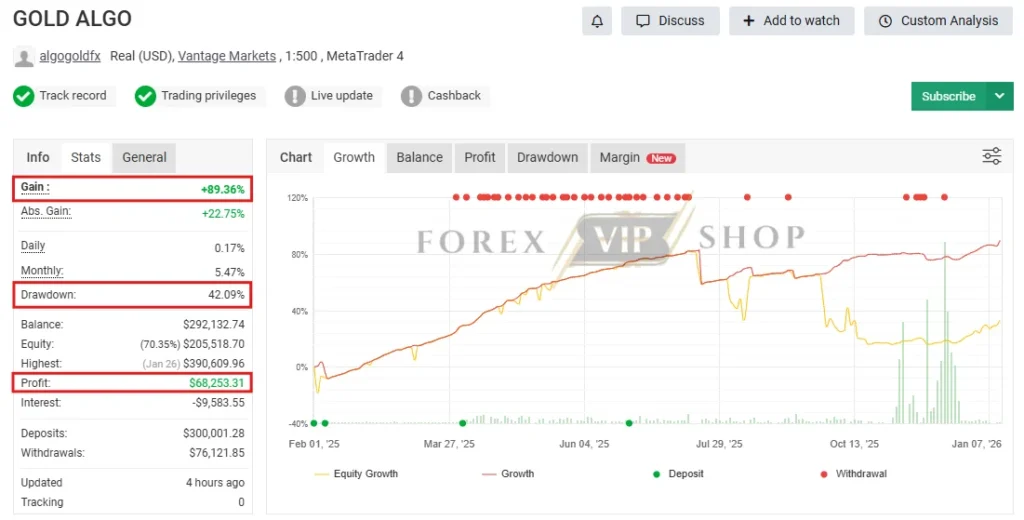The height and width of the screenshot is (520, 1024).
Task: Click the Gain label
Action: click(x=35, y=187)
